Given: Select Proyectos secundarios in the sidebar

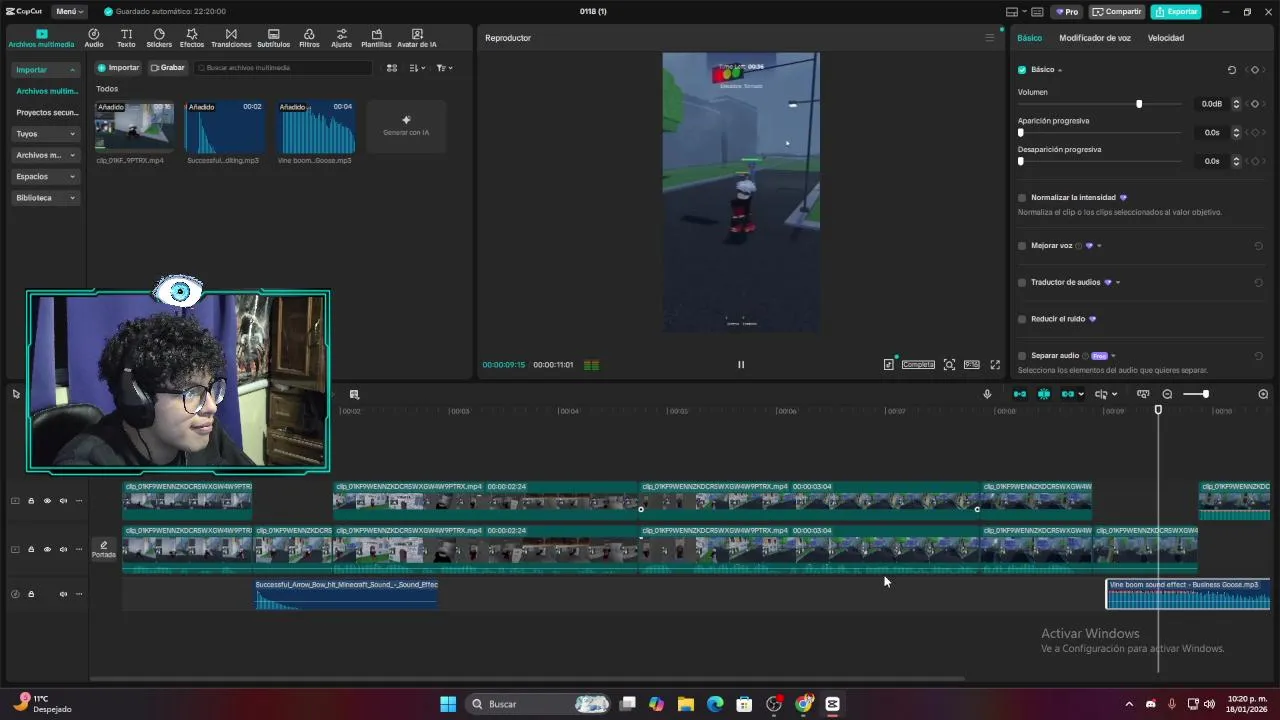Looking at the screenshot, I should [x=46, y=113].
